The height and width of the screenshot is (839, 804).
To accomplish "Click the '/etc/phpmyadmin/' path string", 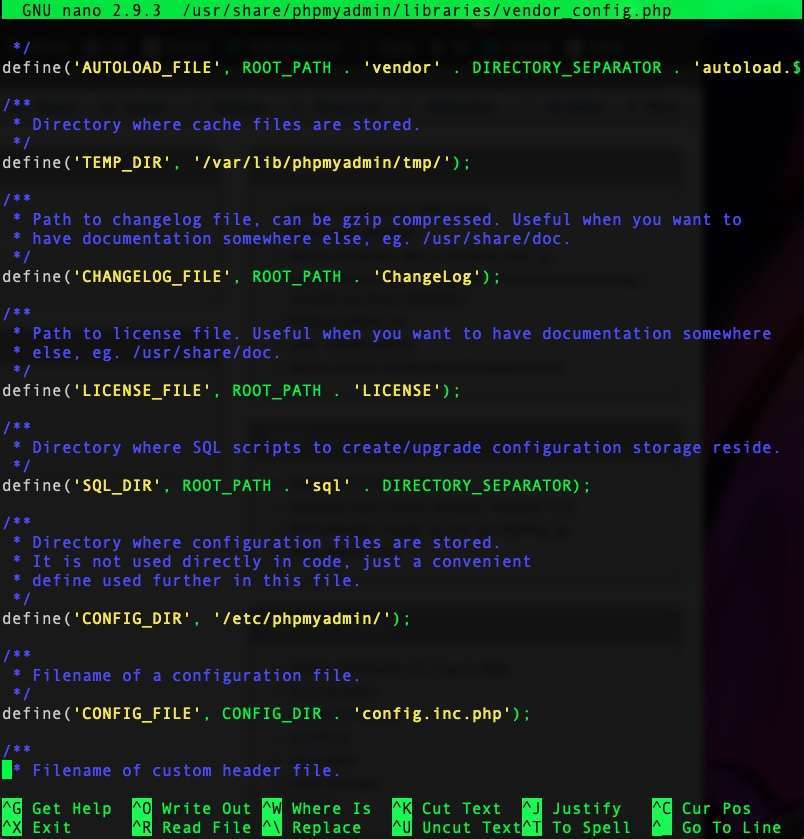I will (x=302, y=619).
